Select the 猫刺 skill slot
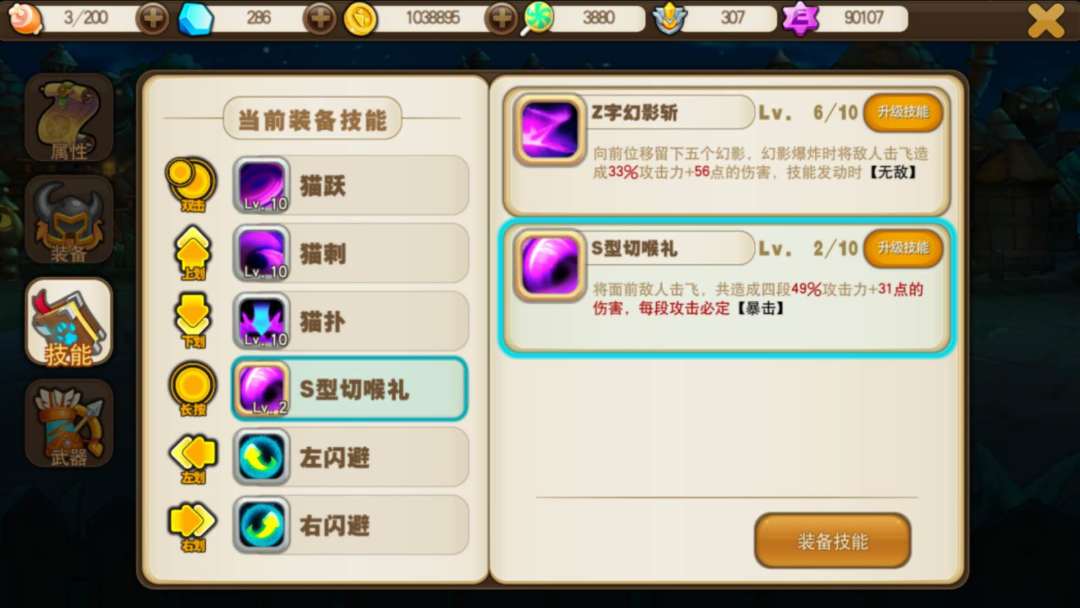Image resolution: width=1080 pixels, height=608 pixels. [351, 253]
